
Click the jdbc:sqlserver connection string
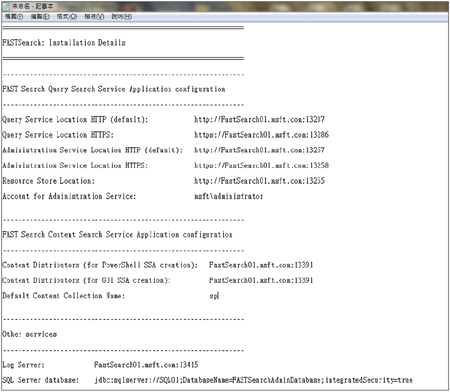pyautogui.click(x=254, y=380)
